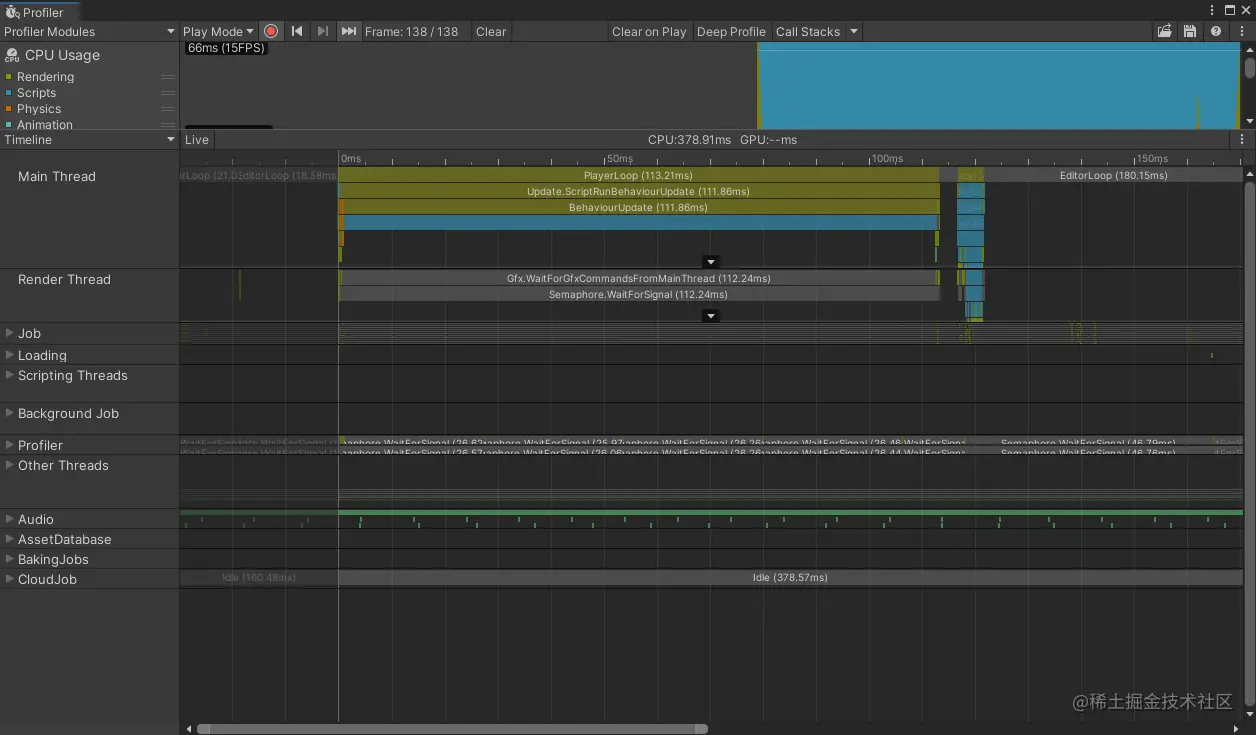Click the horizontal timeline scrollbar thumb
This screenshot has width=1256, height=735.
[452, 728]
